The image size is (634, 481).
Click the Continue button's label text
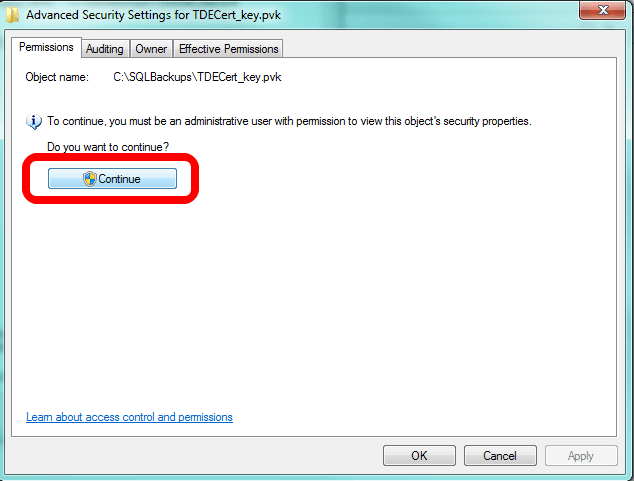coord(119,179)
